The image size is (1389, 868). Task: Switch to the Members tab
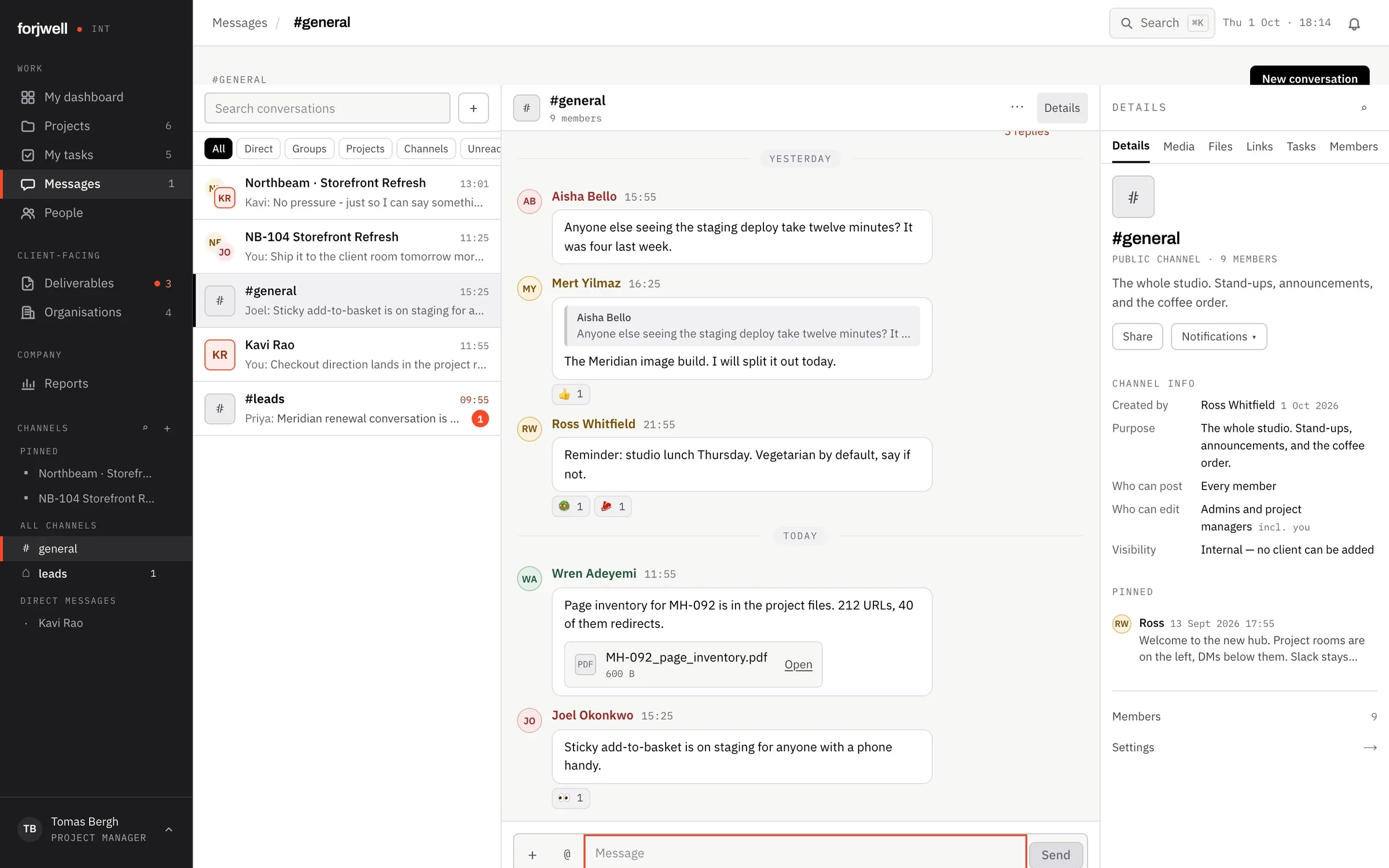[x=1354, y=146]
